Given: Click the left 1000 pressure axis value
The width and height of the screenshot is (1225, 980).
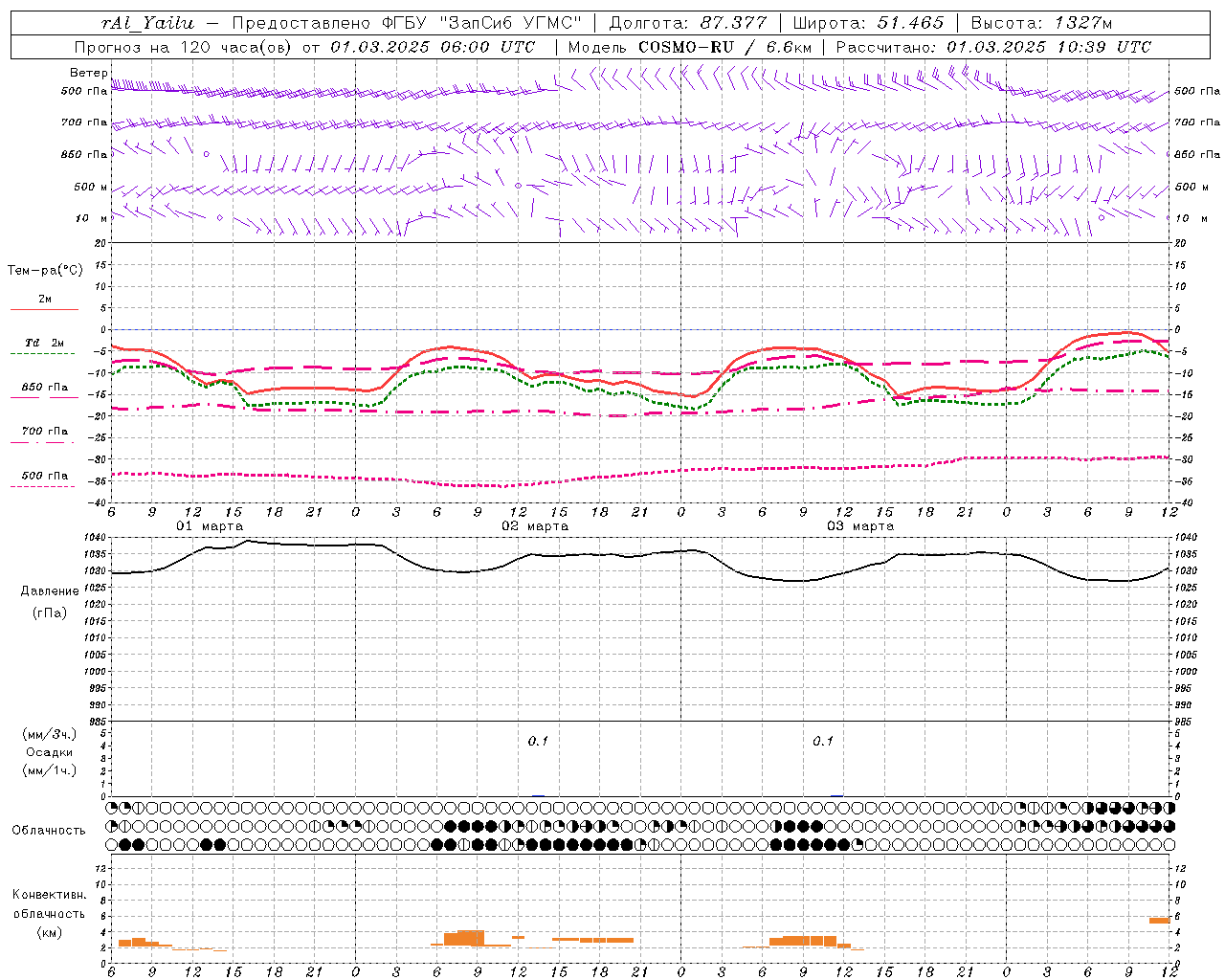Looking at the screenshot, I should point(97,671).
